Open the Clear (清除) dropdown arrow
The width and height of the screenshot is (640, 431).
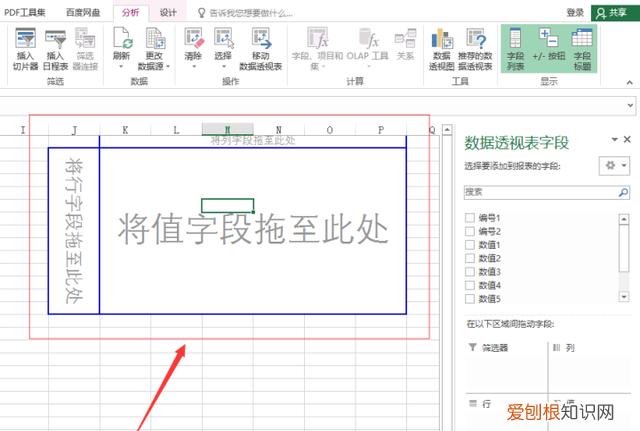pyautogui.click(x=194, y=66)
